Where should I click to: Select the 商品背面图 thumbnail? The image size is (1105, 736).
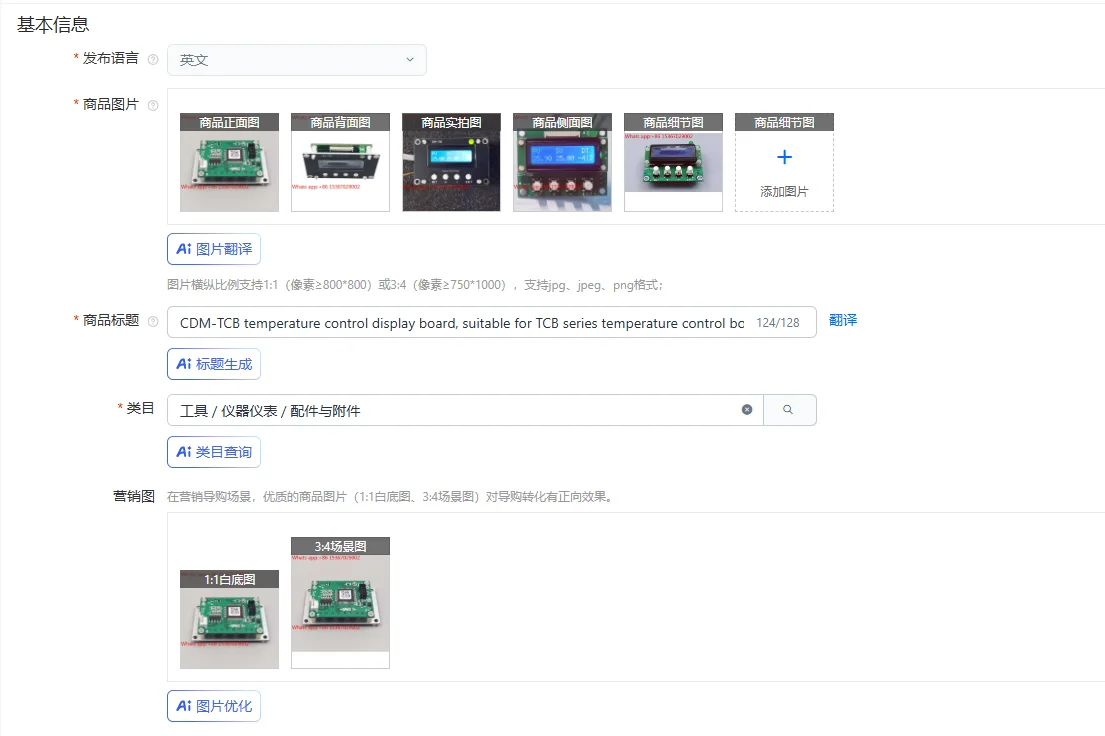point(340,162)
